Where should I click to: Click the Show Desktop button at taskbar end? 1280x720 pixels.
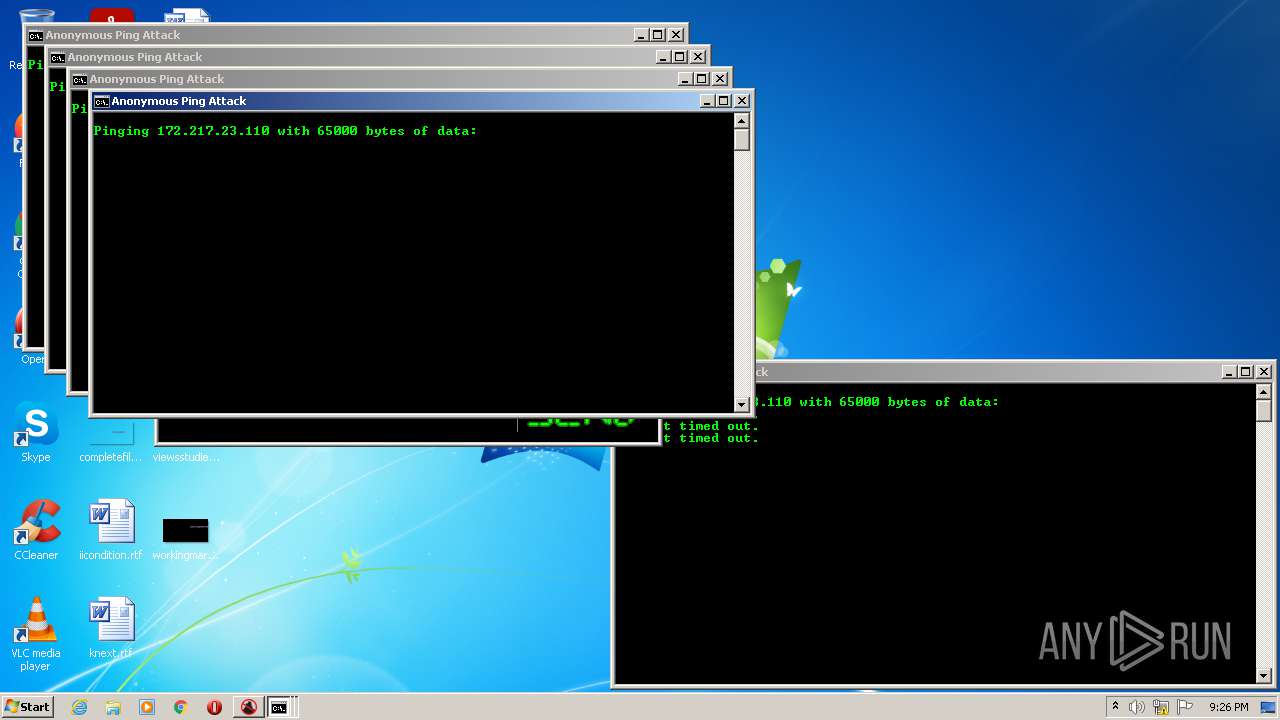(1270, 707)
